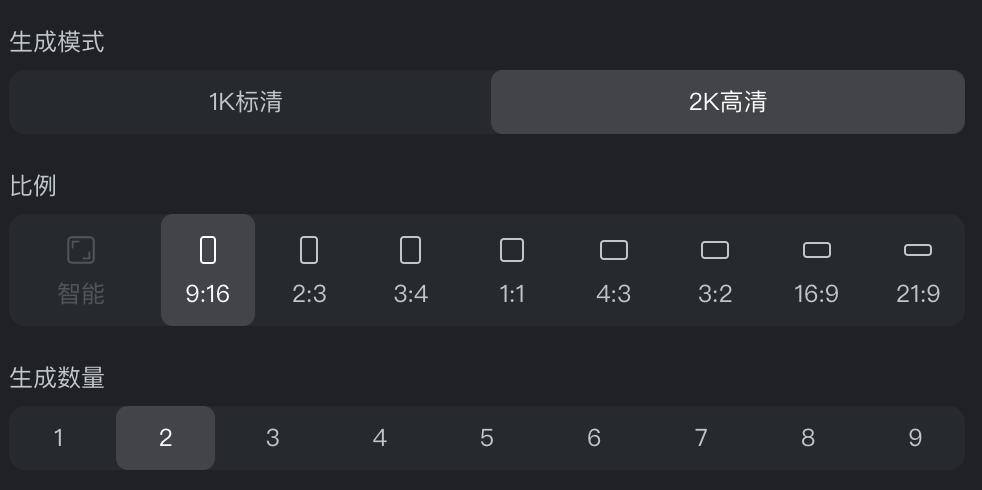
Task: Choose the 21:9 ultrawide ratio icon
Action: [917, 250]
